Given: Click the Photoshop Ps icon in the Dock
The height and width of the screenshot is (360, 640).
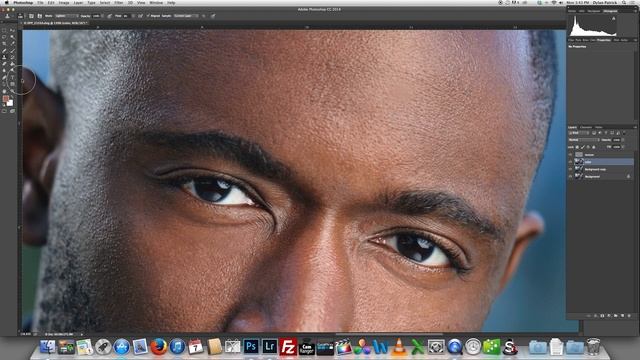Looking at the screenshot, I should (251, 347).
